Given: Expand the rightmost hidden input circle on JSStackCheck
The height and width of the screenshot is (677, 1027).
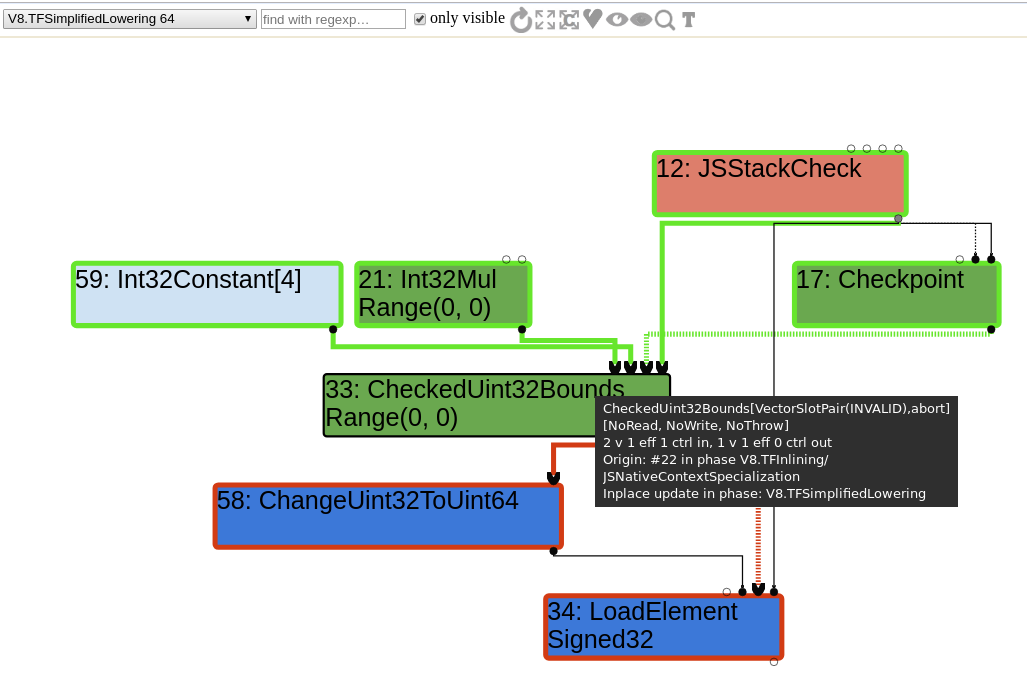Looking at the screenshot, I should [898, 149].
